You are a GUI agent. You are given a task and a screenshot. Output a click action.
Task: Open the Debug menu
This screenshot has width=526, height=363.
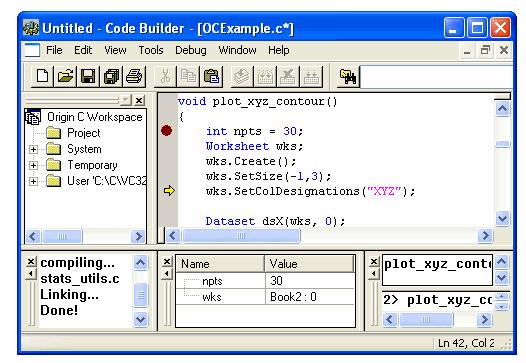pyautogui.click(x=191, y=50)
